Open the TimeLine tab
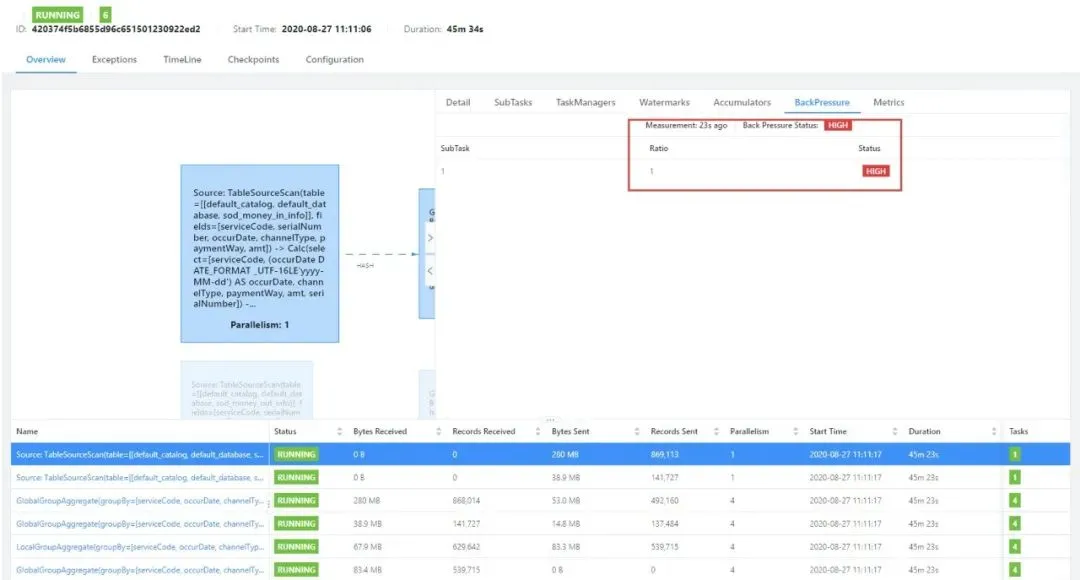Viewport: 1080px width, 580px height. point(183,59)
